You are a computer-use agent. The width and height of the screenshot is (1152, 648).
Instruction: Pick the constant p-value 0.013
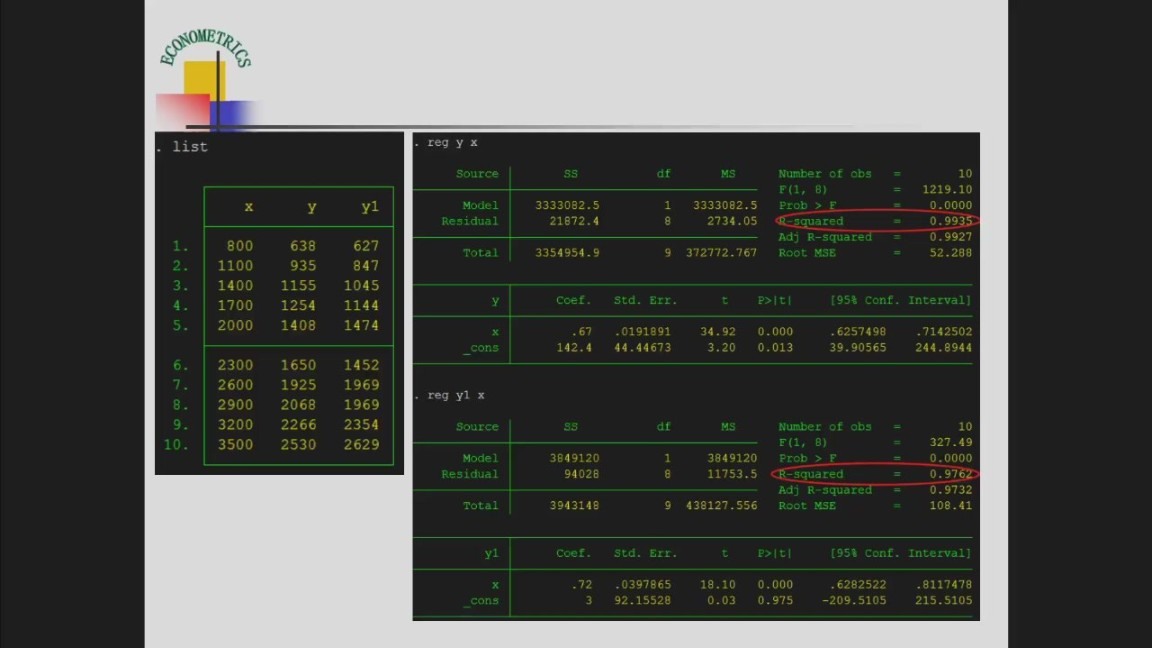[x=775, y=348]
